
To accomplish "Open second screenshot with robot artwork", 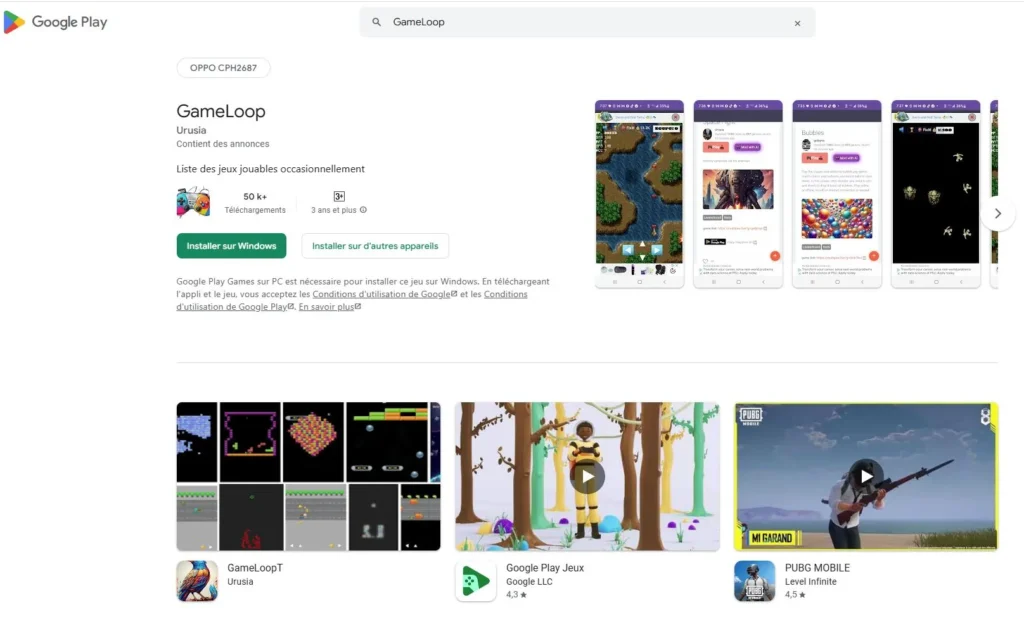I will pyautogui.click(x=738, y=194).
